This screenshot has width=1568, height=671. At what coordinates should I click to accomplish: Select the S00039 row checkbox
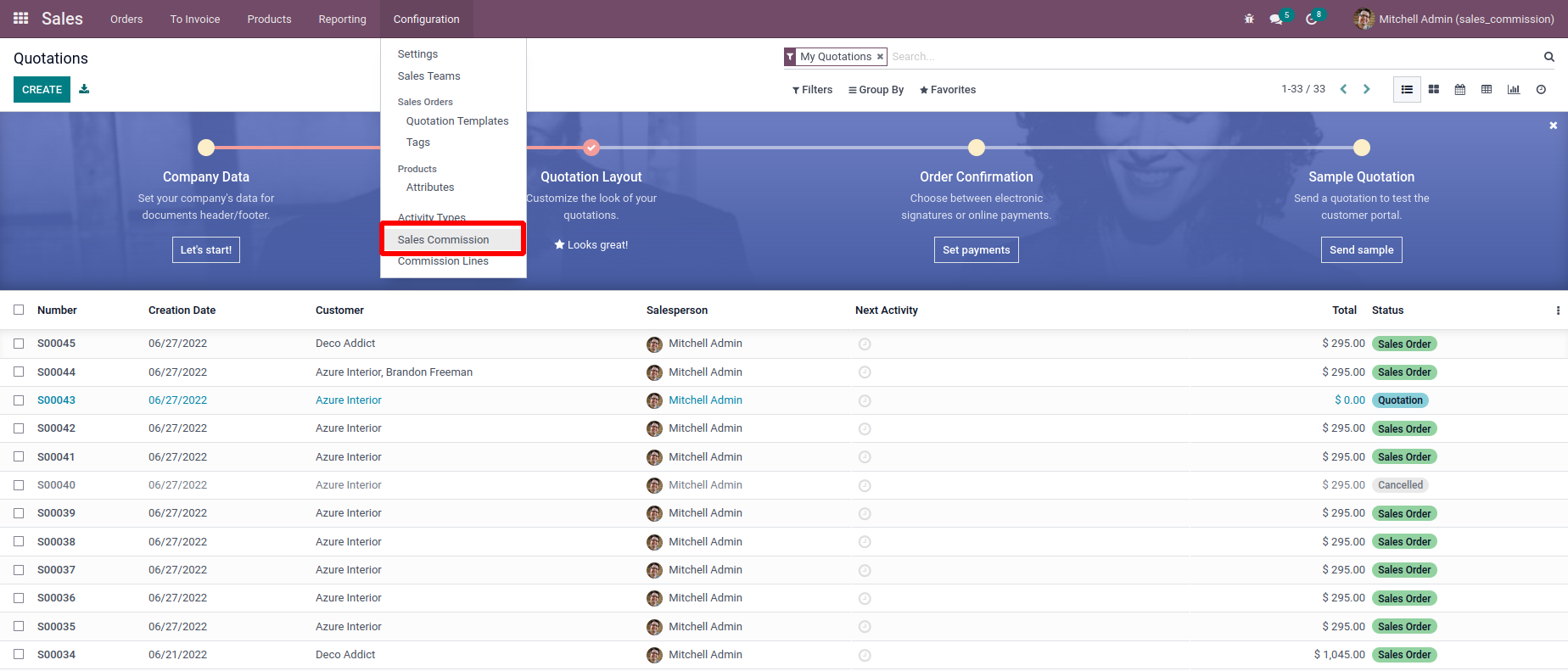pyautogui.click(x=19, y=513)
